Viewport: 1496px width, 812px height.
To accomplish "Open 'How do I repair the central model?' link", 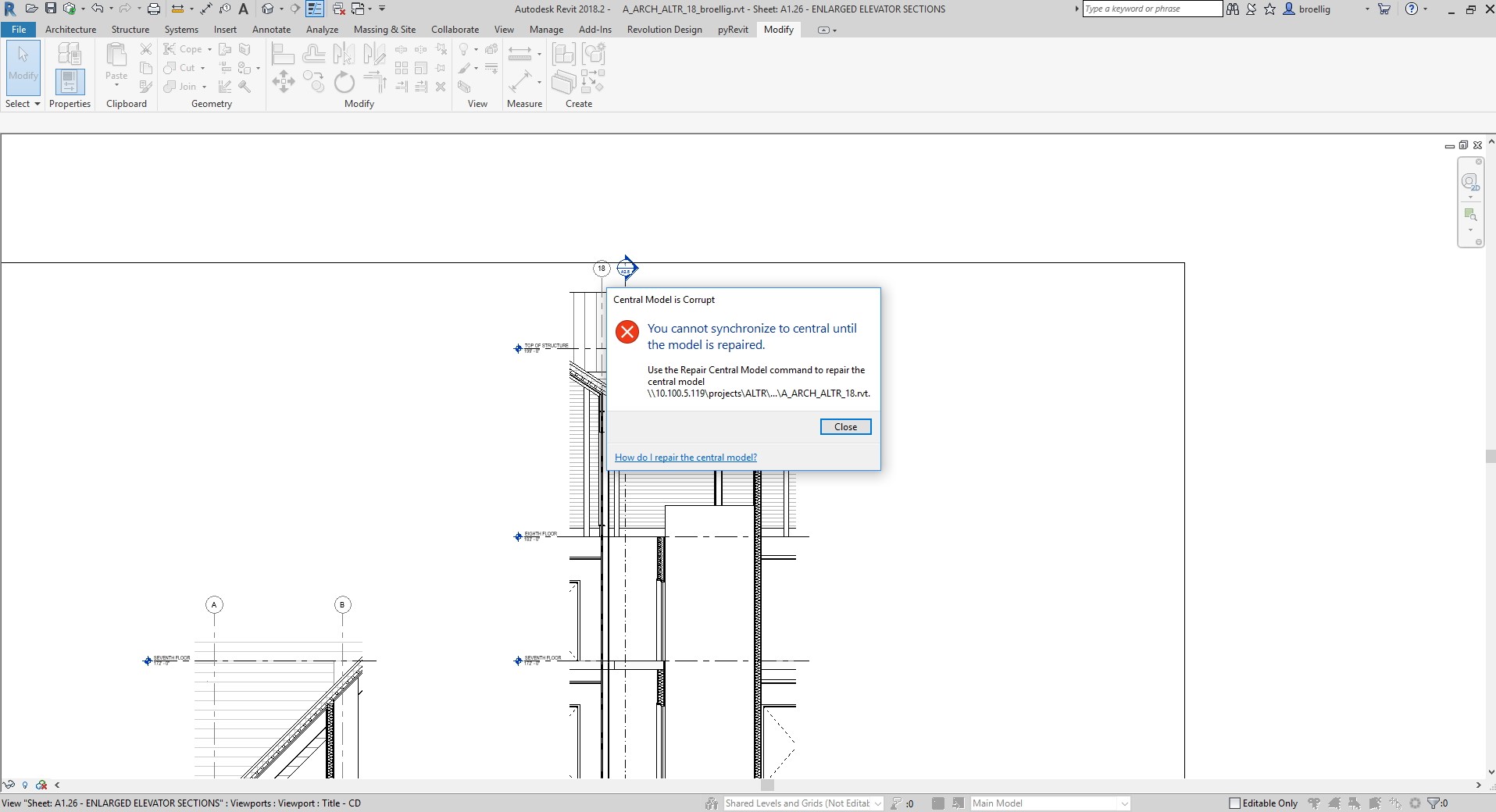I will click(x=685, y=458).
